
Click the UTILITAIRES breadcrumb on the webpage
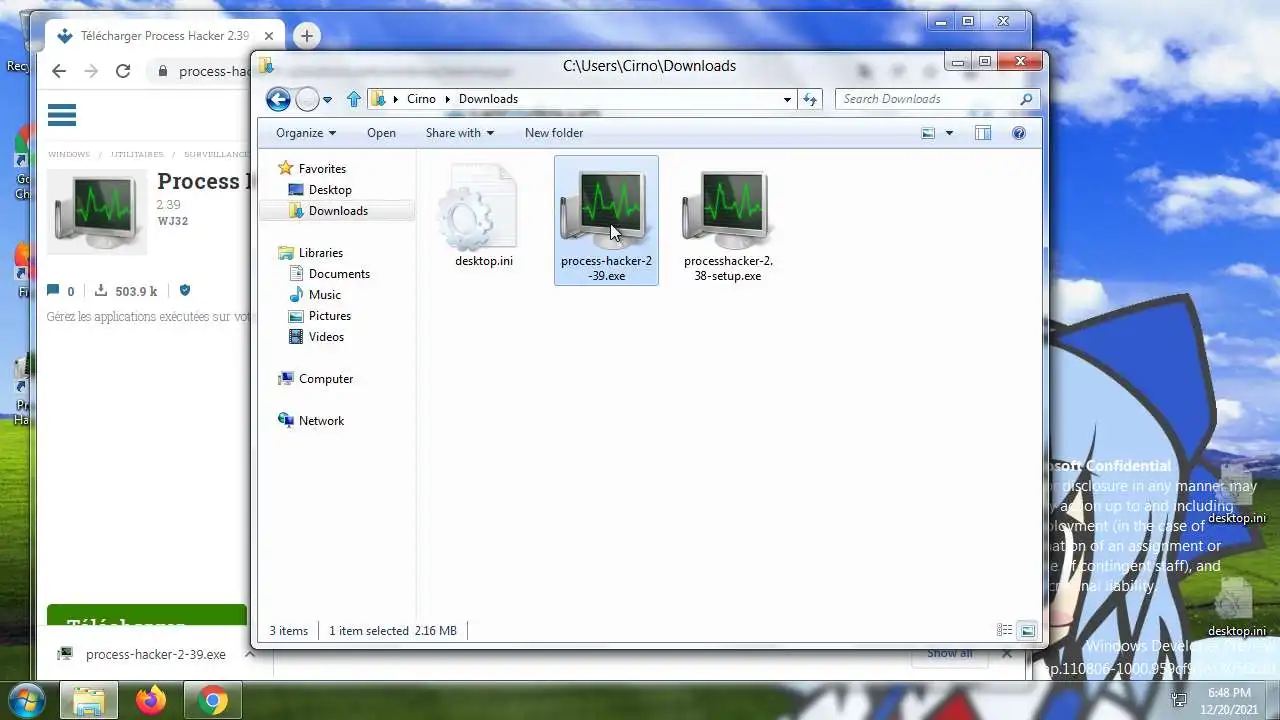pos(137,155)
